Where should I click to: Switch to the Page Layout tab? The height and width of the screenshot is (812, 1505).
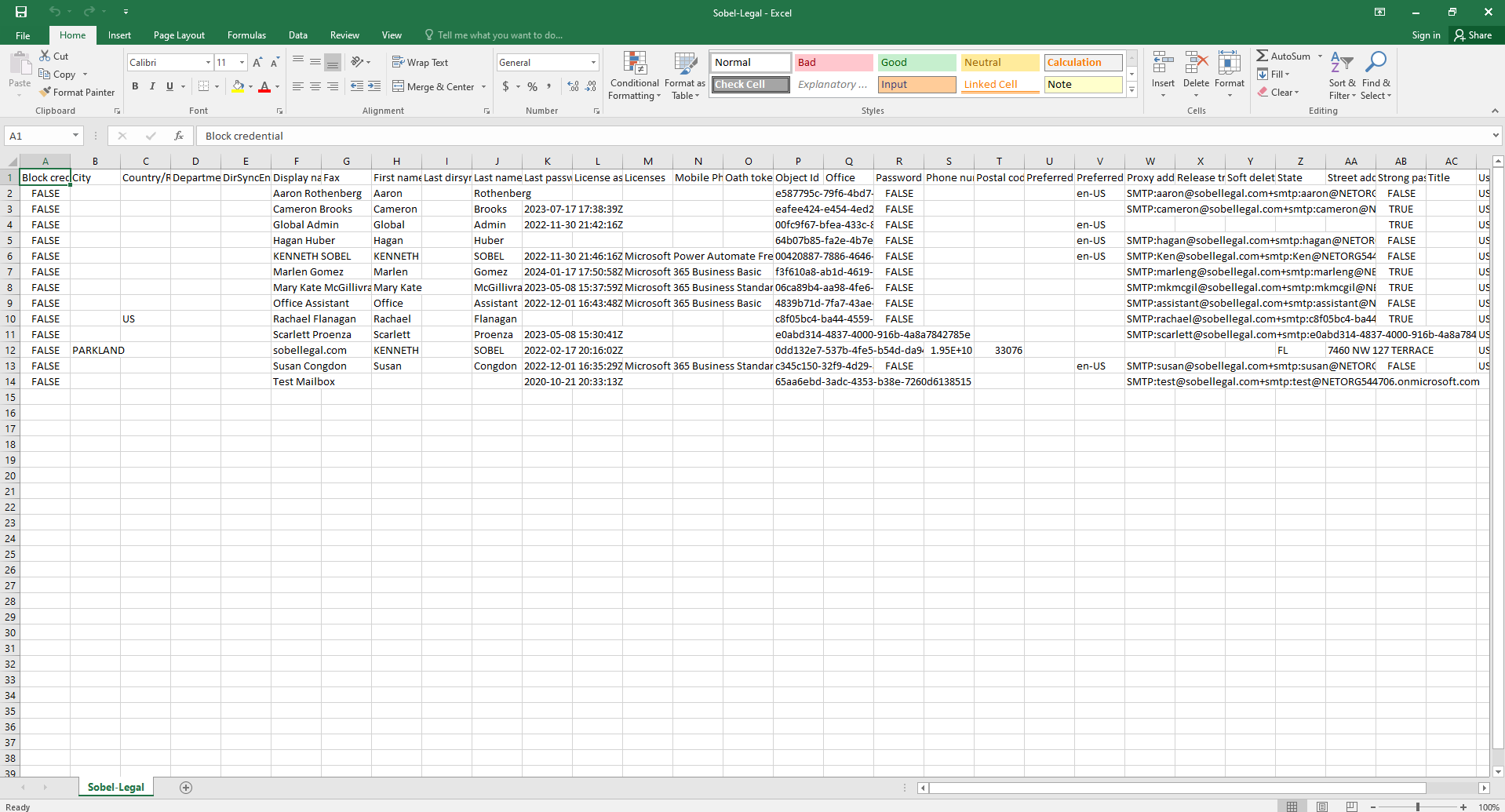coord(179,35)
